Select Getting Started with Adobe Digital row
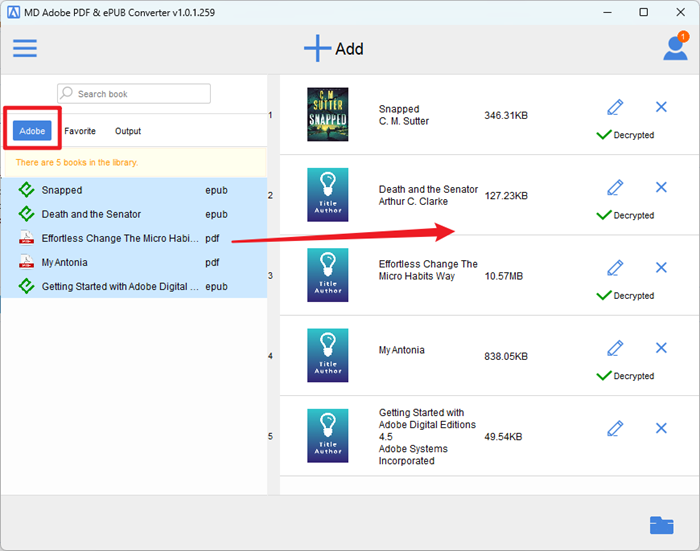The width and height of the screenshot is (700, 551). coord(134,287)
